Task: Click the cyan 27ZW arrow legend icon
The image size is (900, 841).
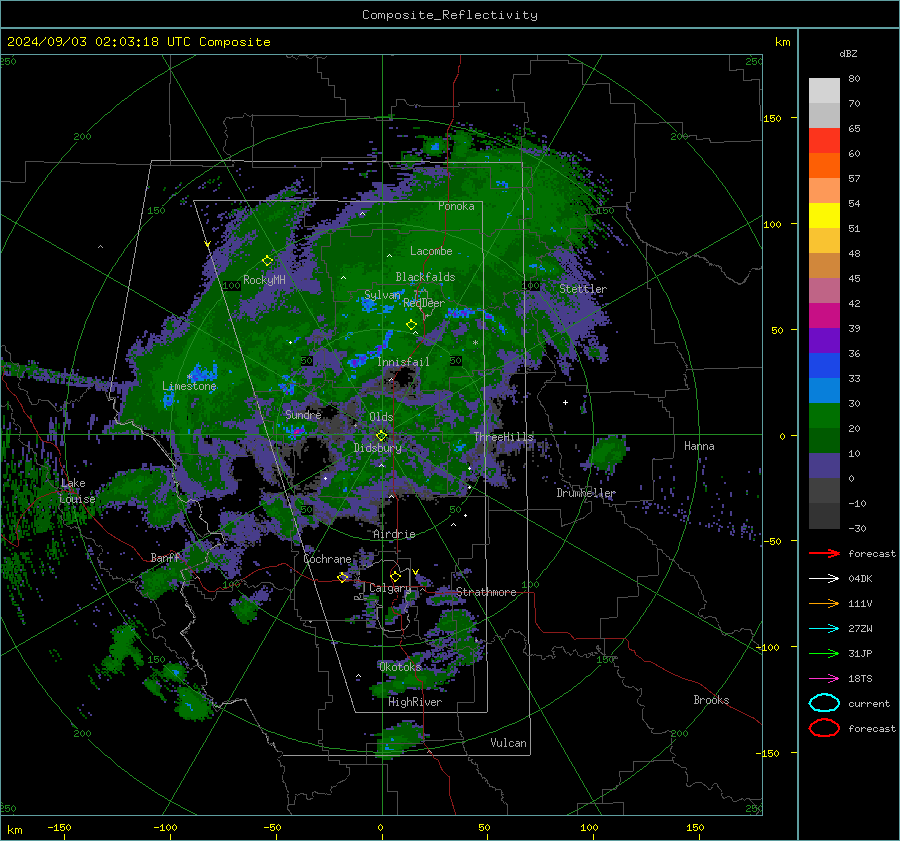Action: (824, 629)
